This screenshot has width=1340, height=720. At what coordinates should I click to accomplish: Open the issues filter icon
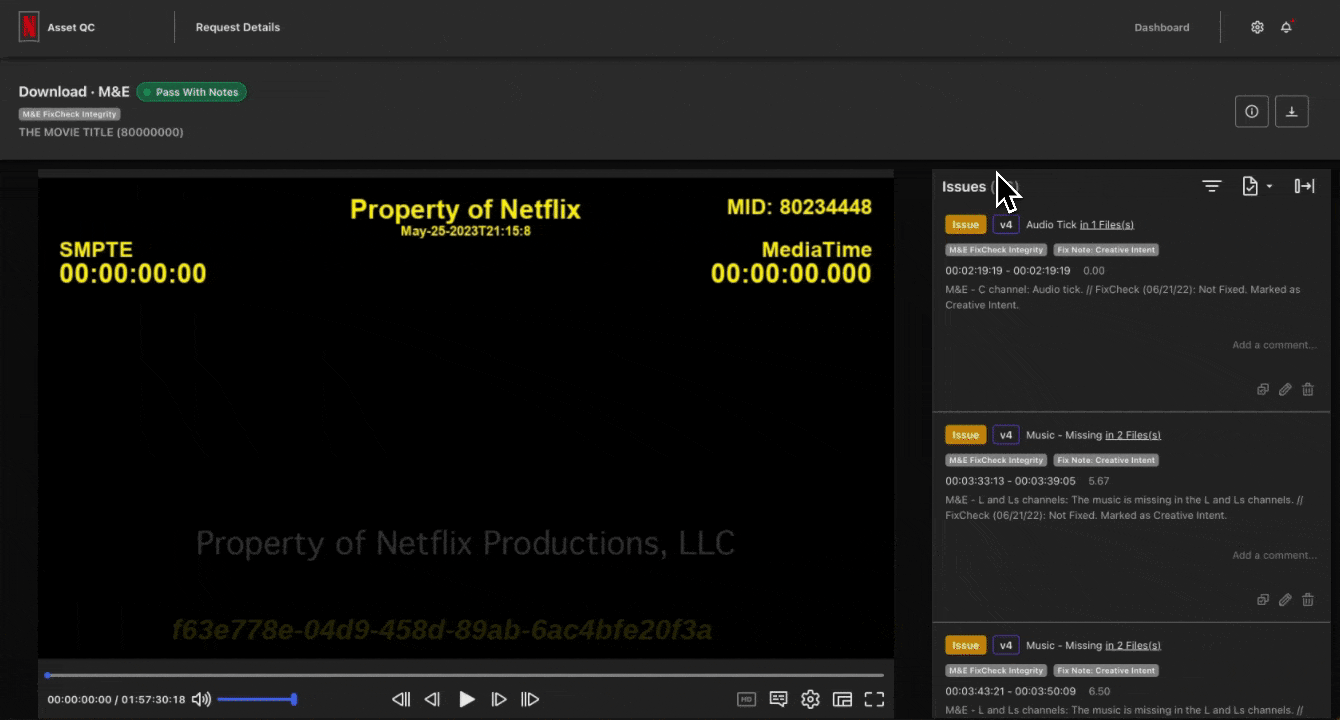pos(1212,186)
